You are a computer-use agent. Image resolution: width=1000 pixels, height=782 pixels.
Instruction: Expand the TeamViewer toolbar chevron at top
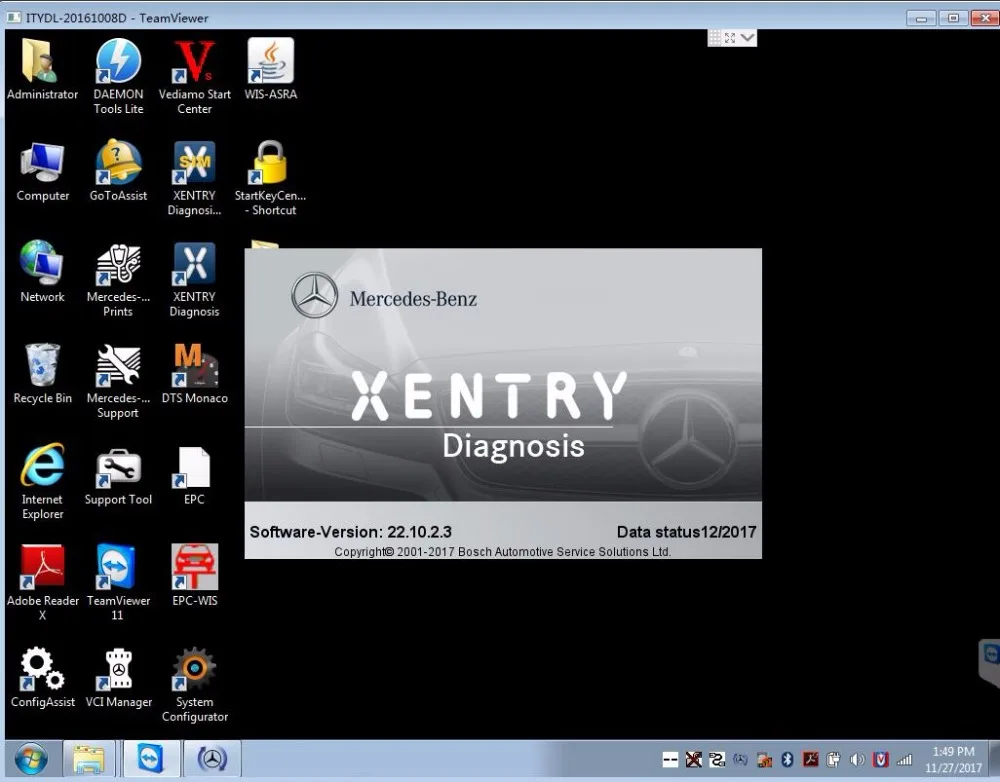click(748, 38)
